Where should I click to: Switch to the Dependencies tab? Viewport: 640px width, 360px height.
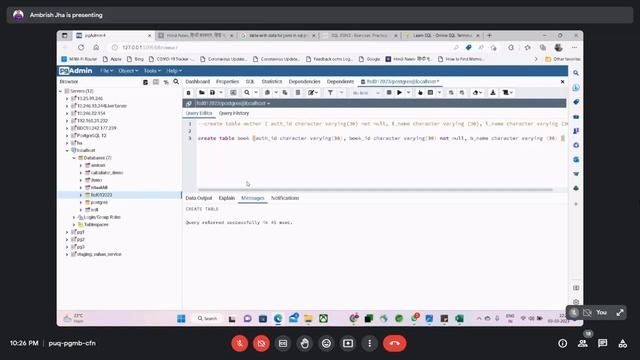point(304,82)
